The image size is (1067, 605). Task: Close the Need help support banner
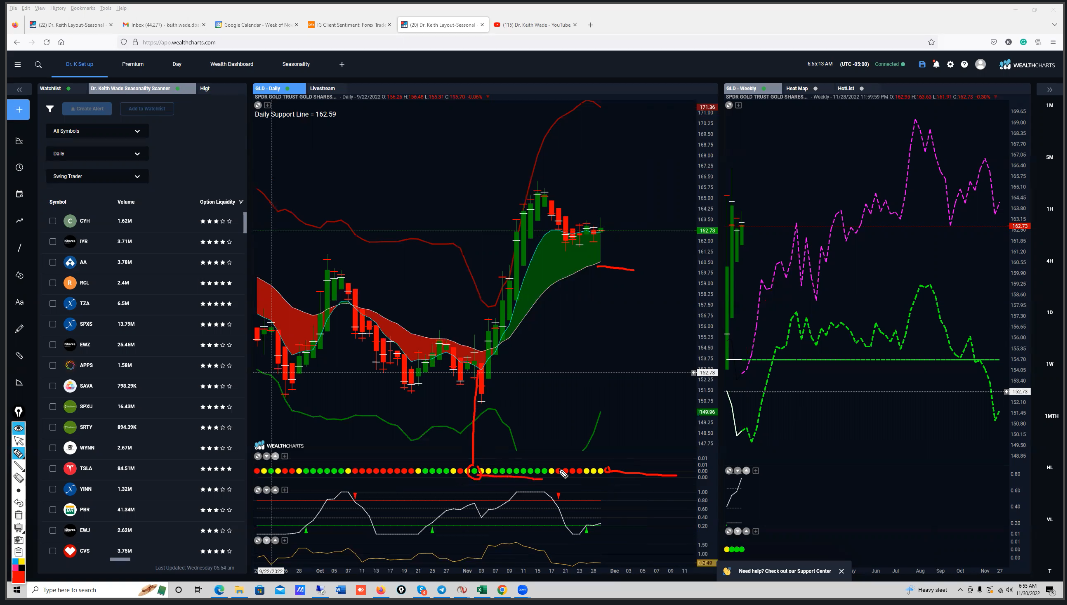coord(842,572)
